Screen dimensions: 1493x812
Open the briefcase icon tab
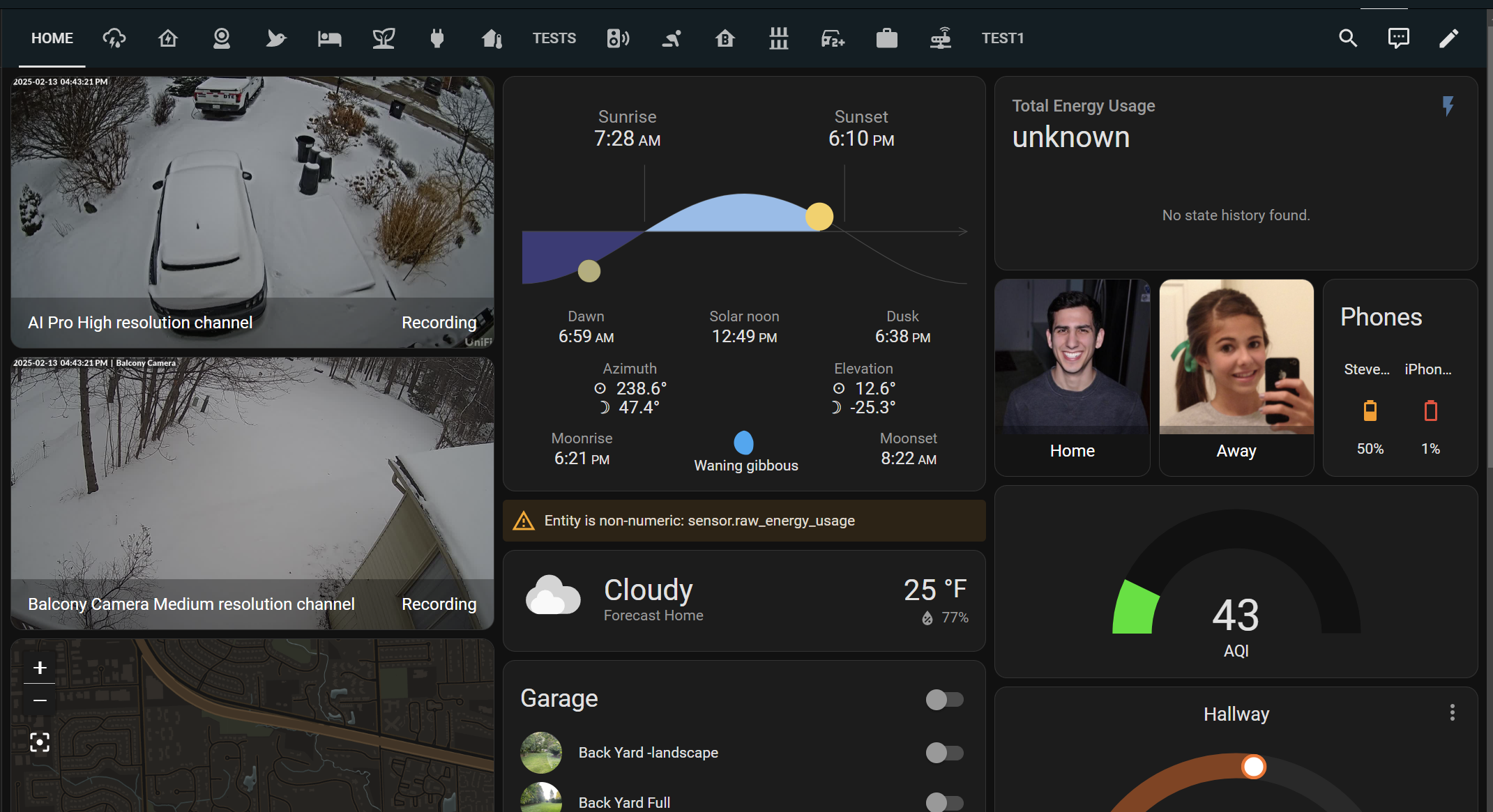pyautogui.click(x=887, y=38)
